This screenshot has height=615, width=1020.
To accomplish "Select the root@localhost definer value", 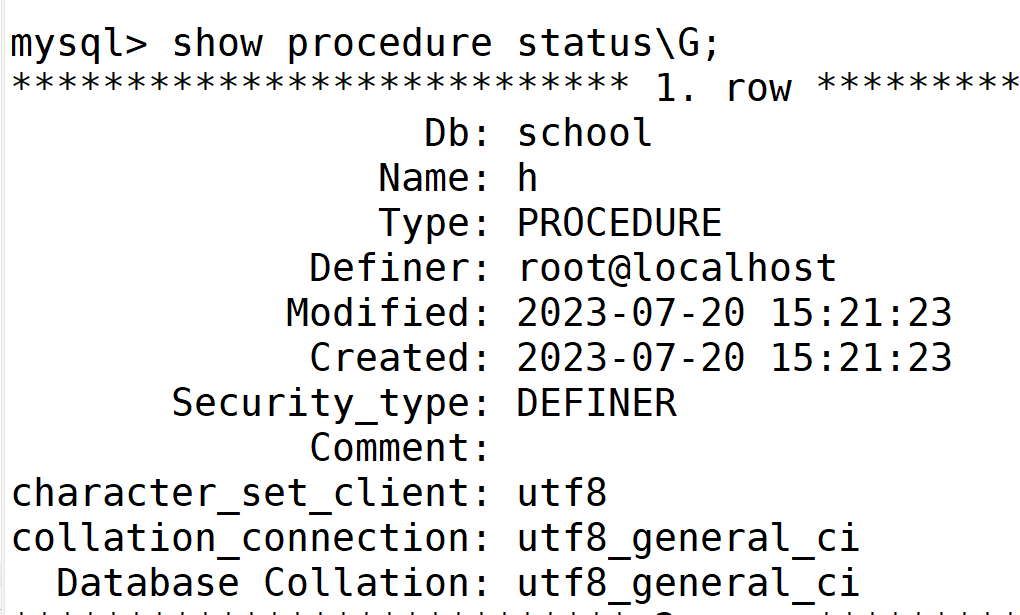I will click(x=676, y=268).
